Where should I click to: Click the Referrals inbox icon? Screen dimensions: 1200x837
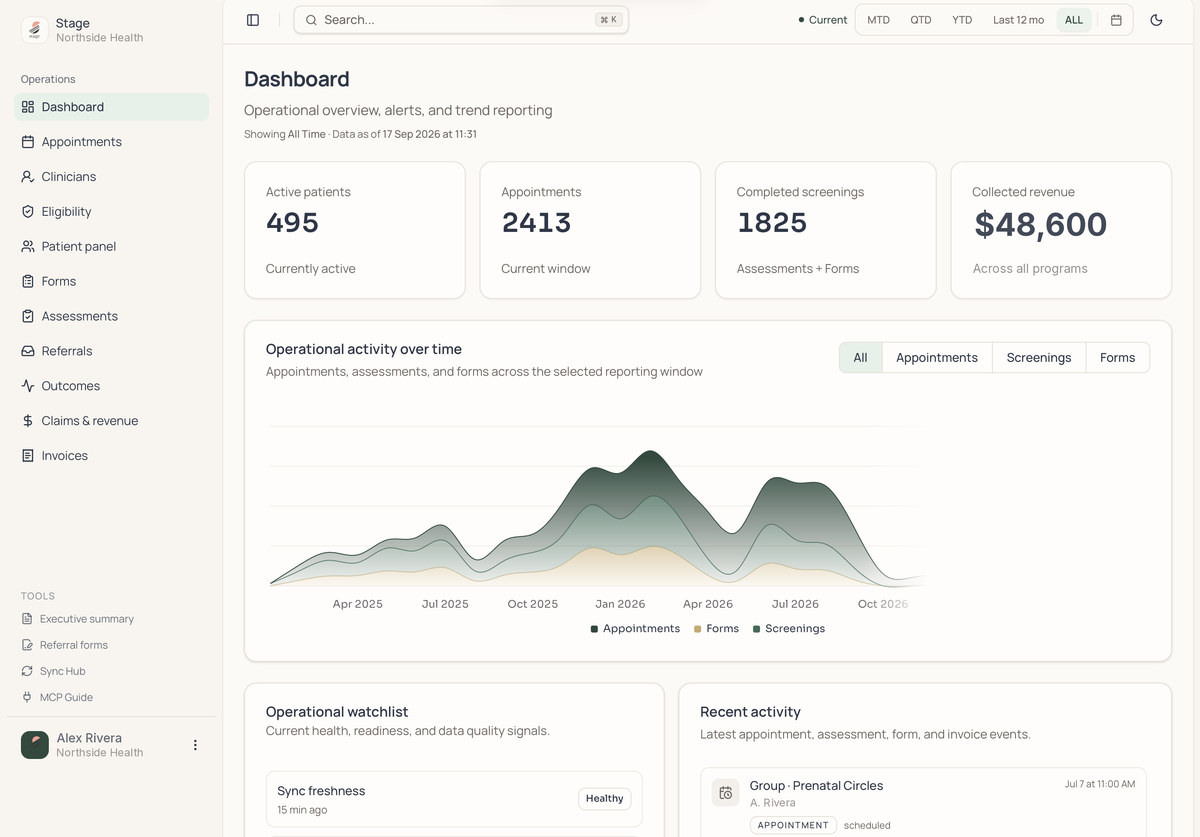click(x=28, y=351)
